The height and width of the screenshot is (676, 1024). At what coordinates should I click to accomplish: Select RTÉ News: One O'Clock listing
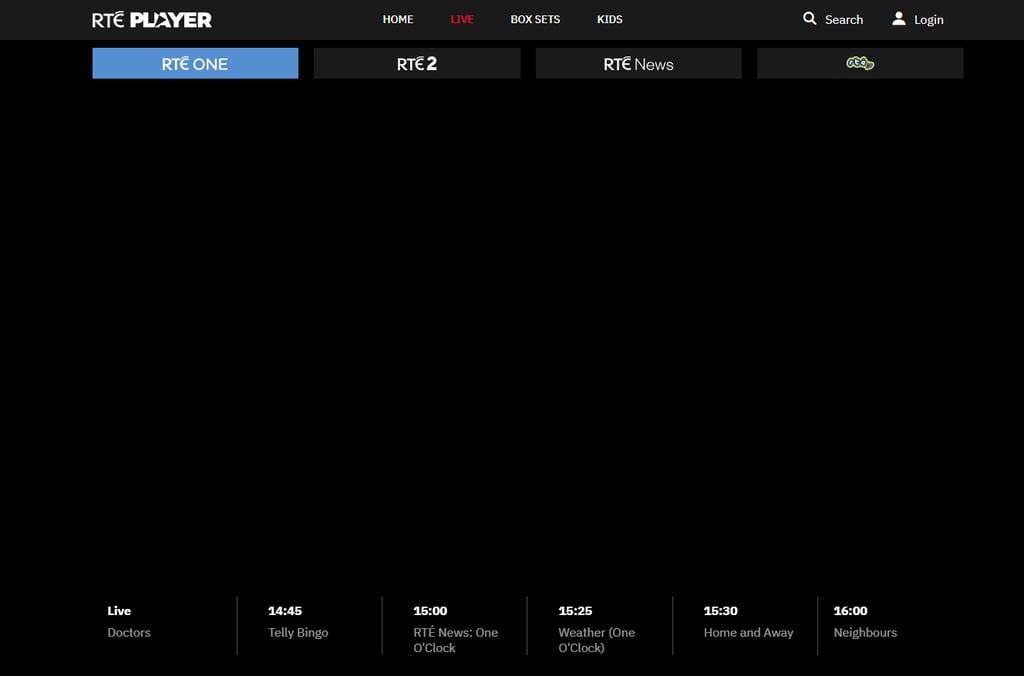[455, 640]
